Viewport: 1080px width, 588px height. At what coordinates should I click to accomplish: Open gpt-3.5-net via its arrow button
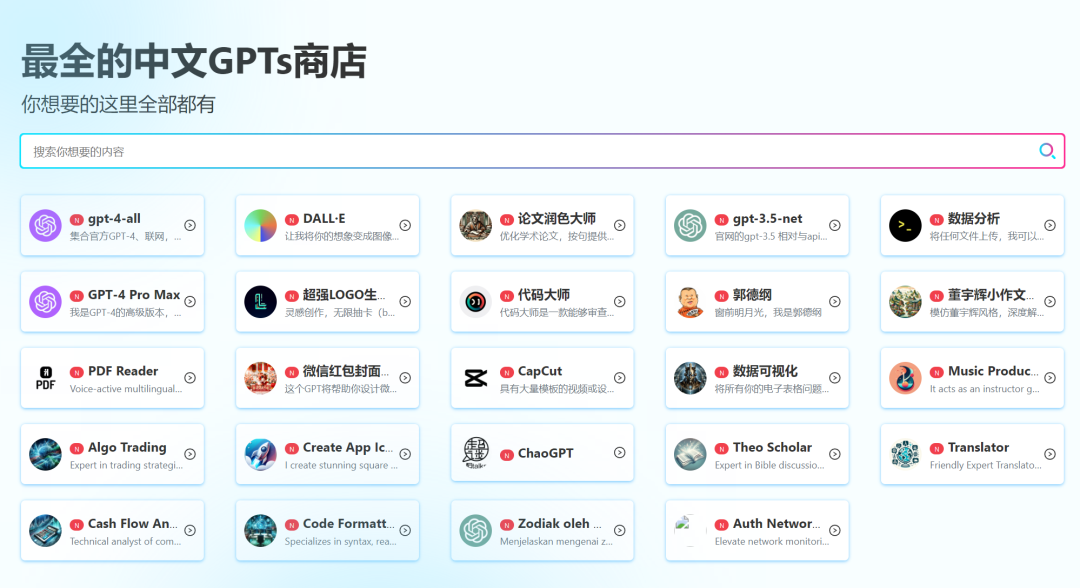tap(835, 225)
